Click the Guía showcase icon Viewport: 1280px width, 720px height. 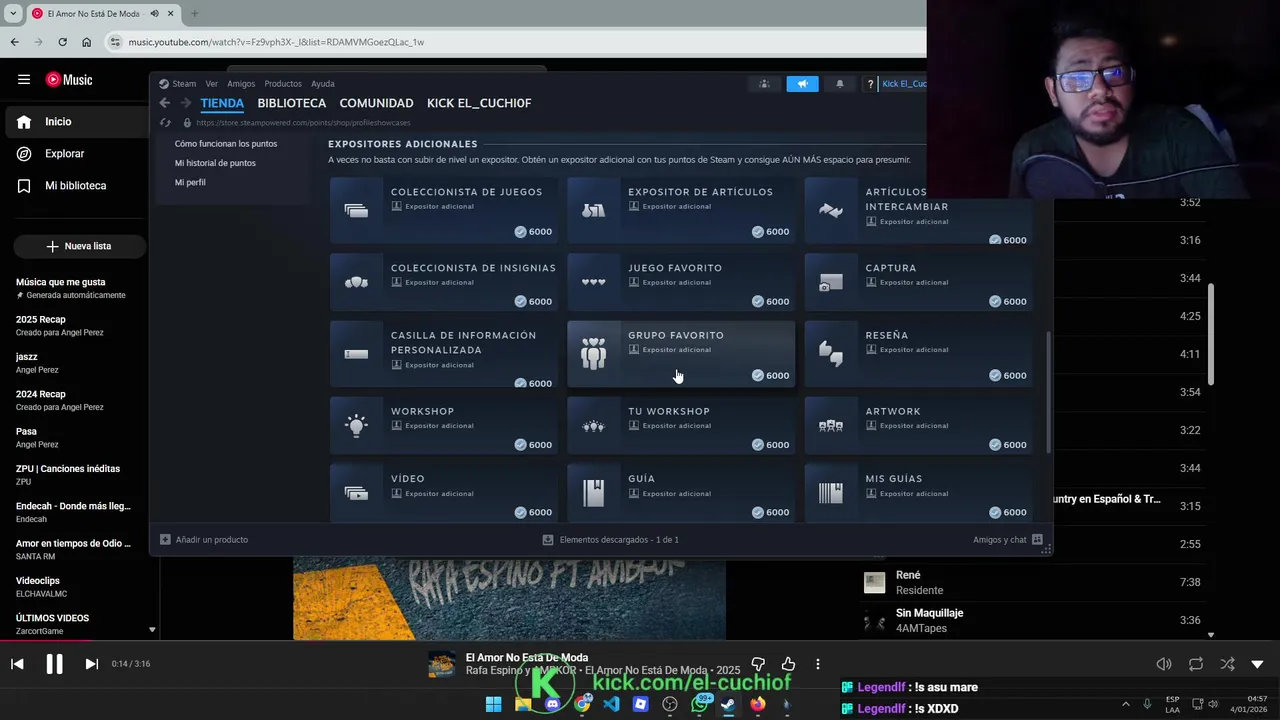594,492
